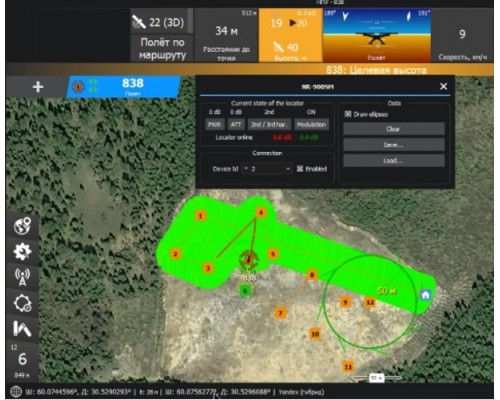Select the 838 vehicle tab

124,87
